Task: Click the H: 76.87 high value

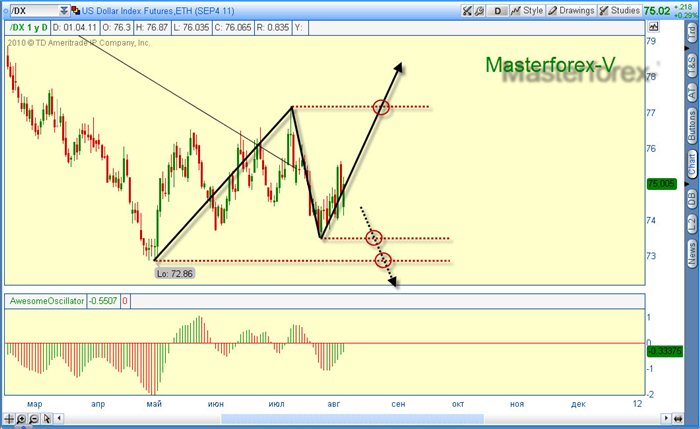Action: (x=152, y=28)
